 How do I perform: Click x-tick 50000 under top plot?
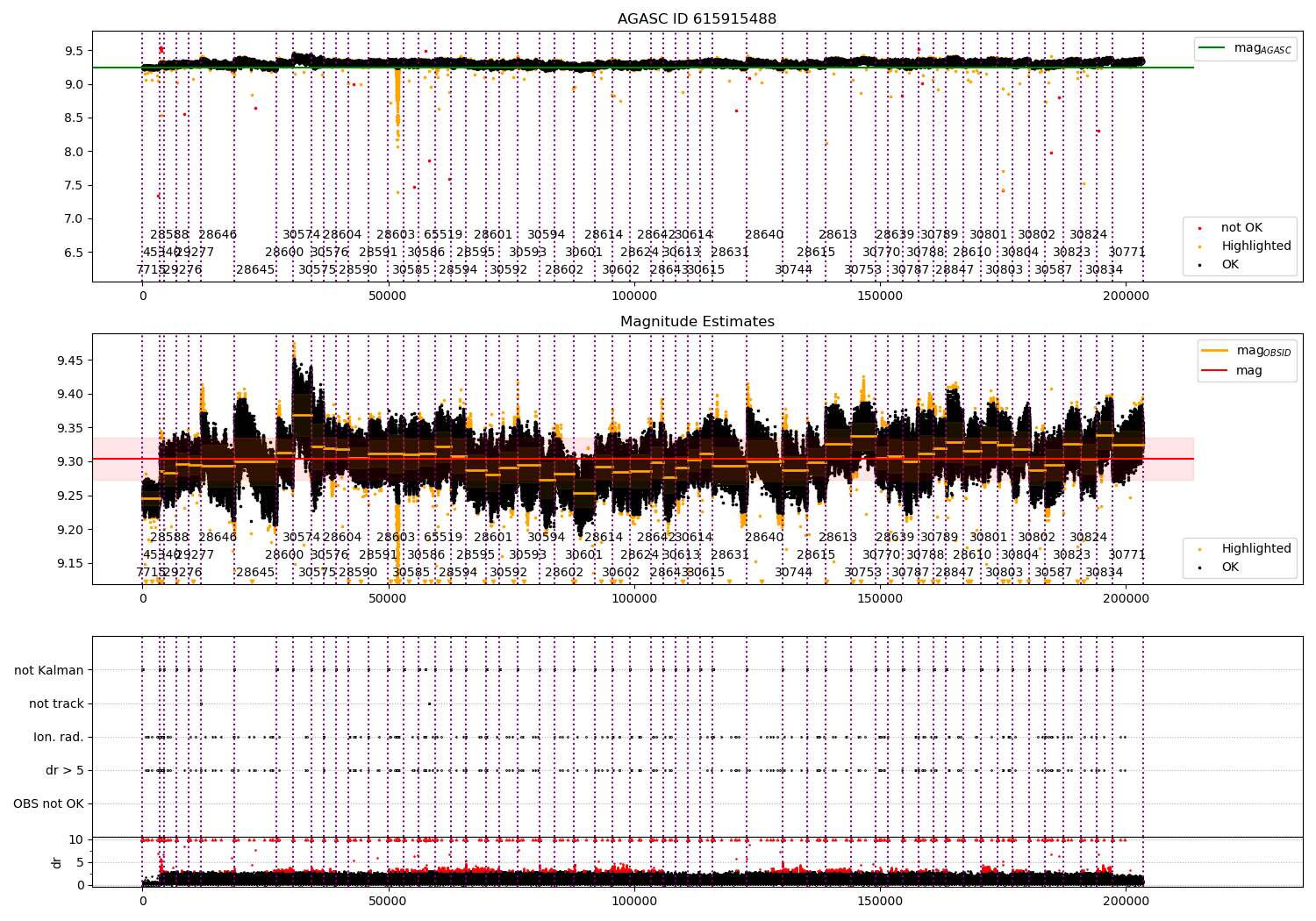pos(388,296)
